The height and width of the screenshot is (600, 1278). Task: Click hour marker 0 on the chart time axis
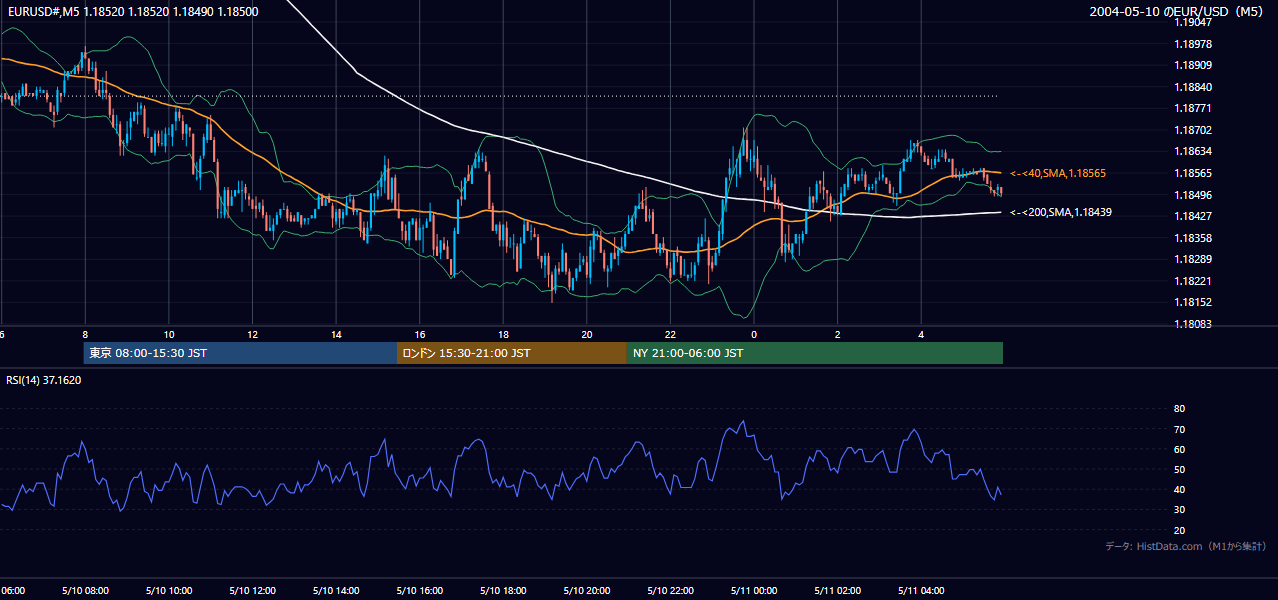pyautogui.click(x=754, y=334)
